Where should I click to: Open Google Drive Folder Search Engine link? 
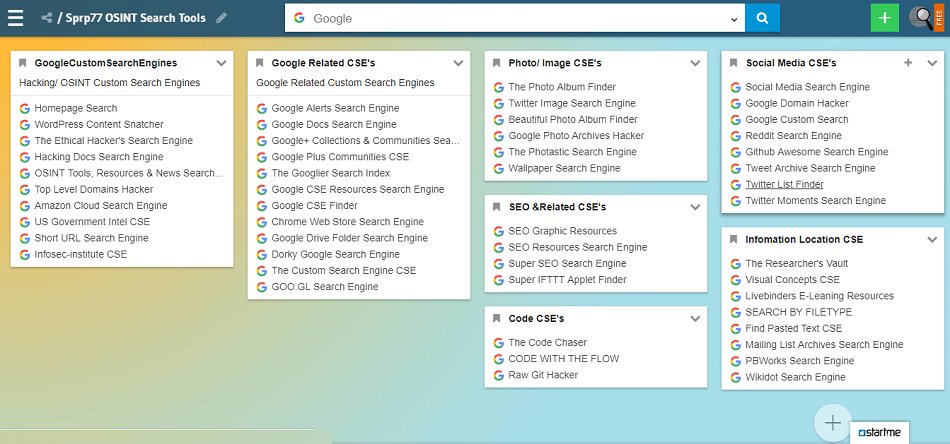point(350,238)
